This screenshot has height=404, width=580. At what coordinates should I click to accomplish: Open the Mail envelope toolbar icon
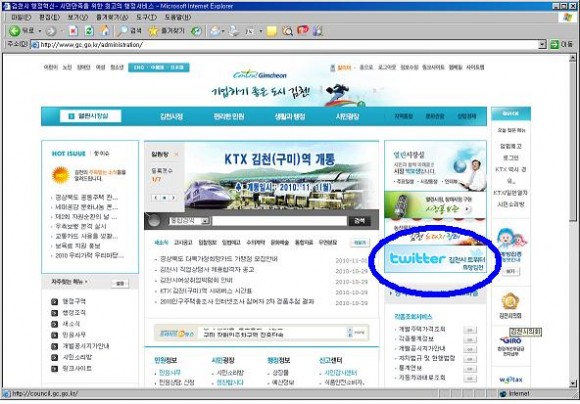pyautogui.click(x=215, y=31)
